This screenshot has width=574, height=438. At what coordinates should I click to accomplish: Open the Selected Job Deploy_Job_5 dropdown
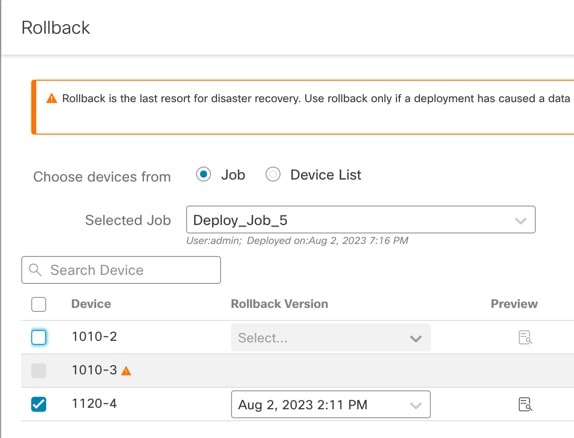coord(361,220)
